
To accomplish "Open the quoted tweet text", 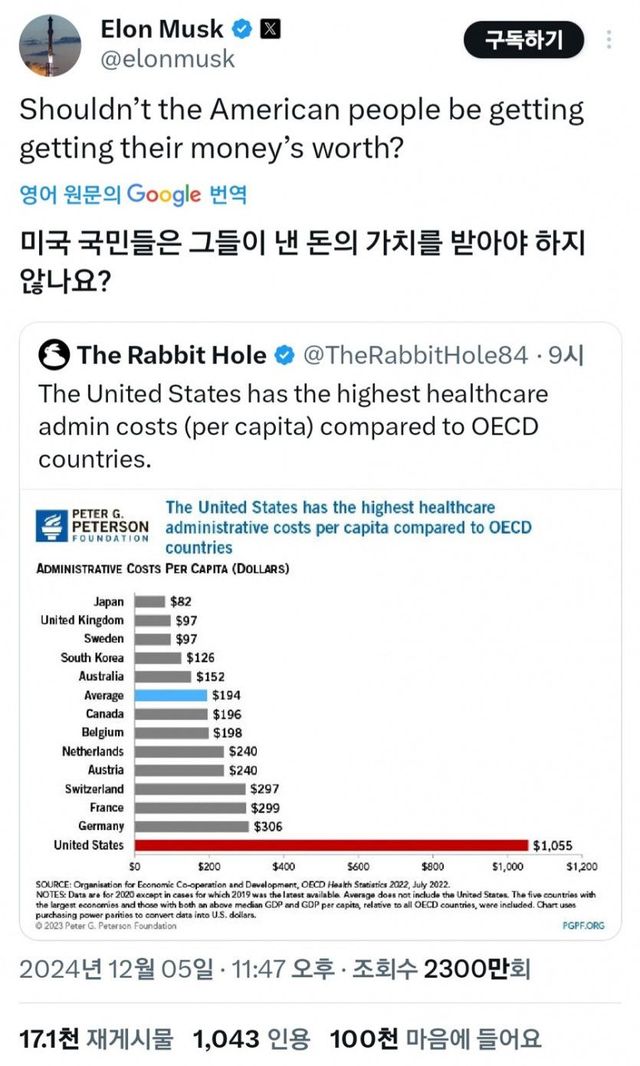I will coord(290,426).
